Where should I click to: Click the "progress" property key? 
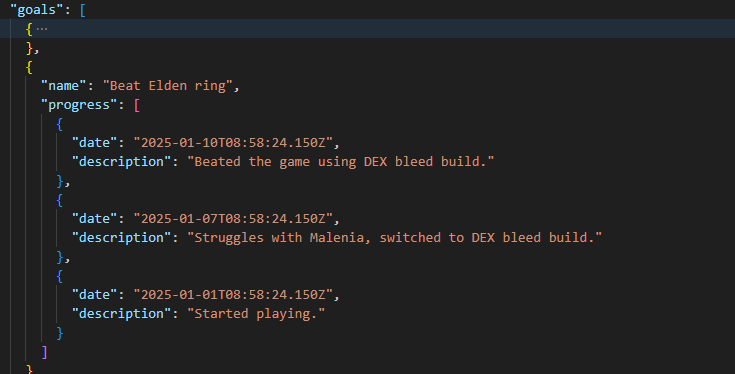coord(79,105)
